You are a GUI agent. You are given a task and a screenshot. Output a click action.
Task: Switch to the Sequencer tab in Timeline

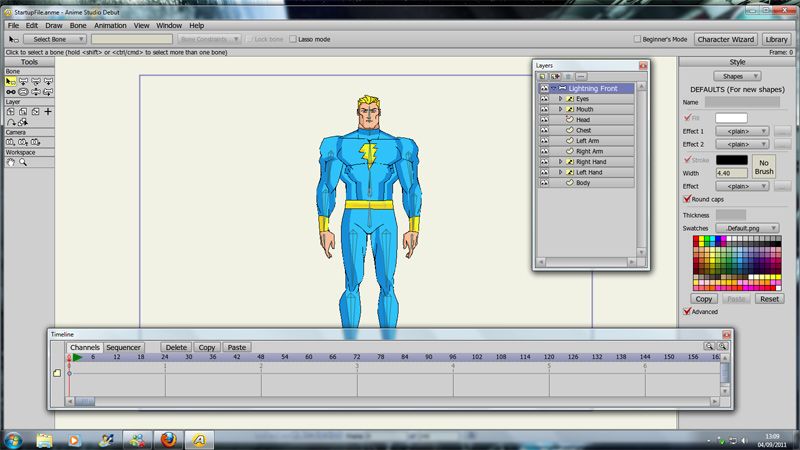(x=123, y=347)
